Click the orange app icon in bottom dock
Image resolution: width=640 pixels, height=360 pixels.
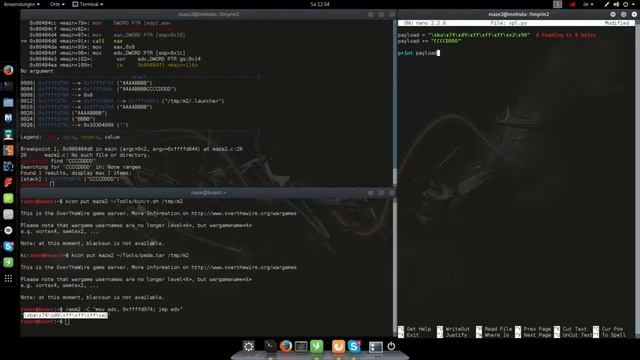338,347
